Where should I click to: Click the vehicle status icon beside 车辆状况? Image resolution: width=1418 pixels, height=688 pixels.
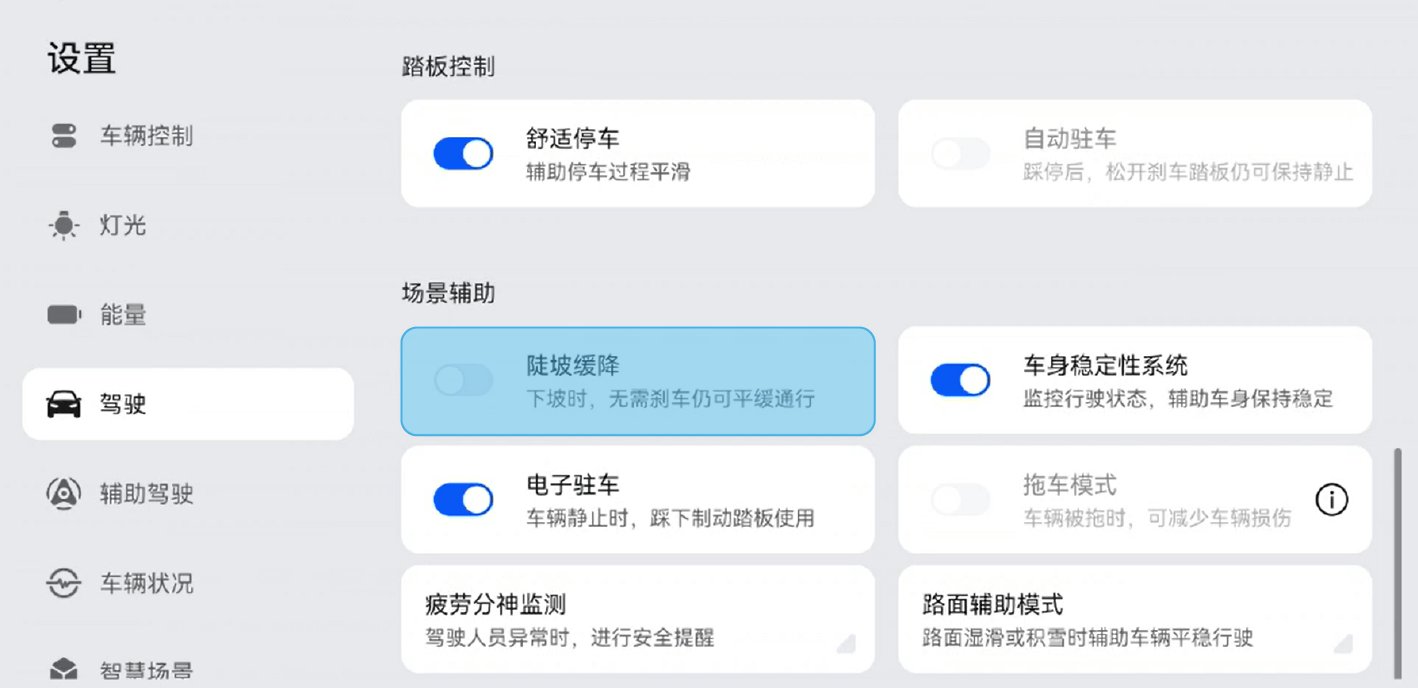pos(64,583)
